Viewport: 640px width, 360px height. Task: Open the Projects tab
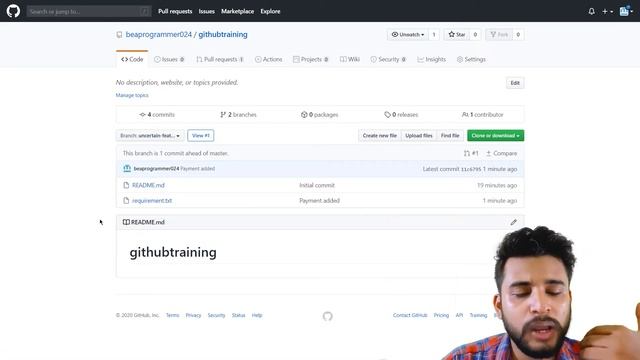pos(311,59)
